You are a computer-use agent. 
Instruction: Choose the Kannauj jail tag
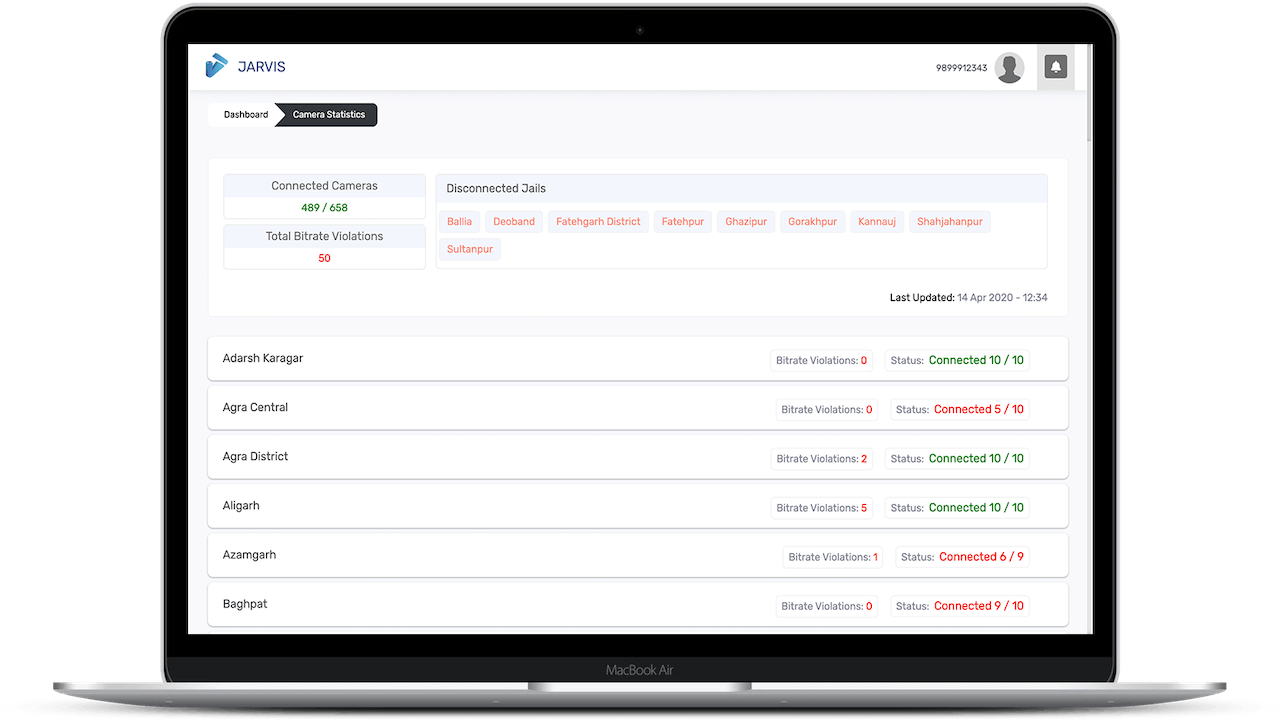[877, 222]
